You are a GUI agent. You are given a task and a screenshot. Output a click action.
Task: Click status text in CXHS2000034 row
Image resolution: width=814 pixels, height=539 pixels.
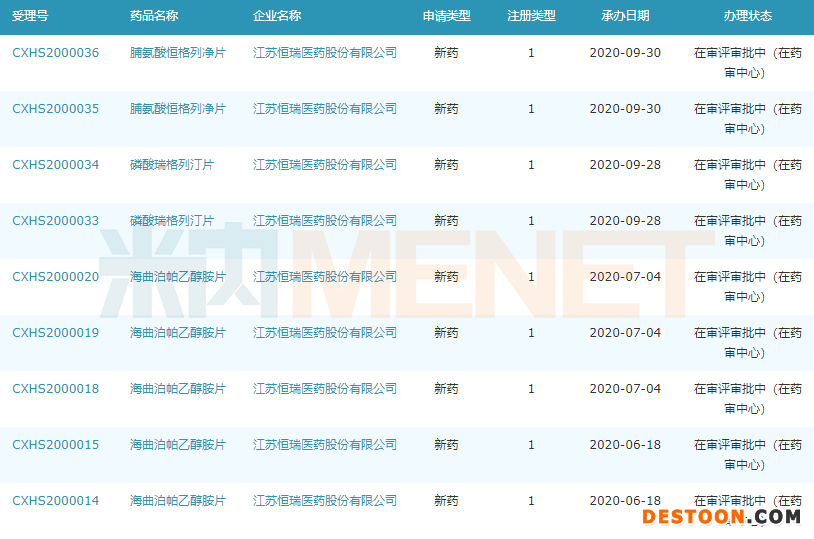click(x=748, y=174)
